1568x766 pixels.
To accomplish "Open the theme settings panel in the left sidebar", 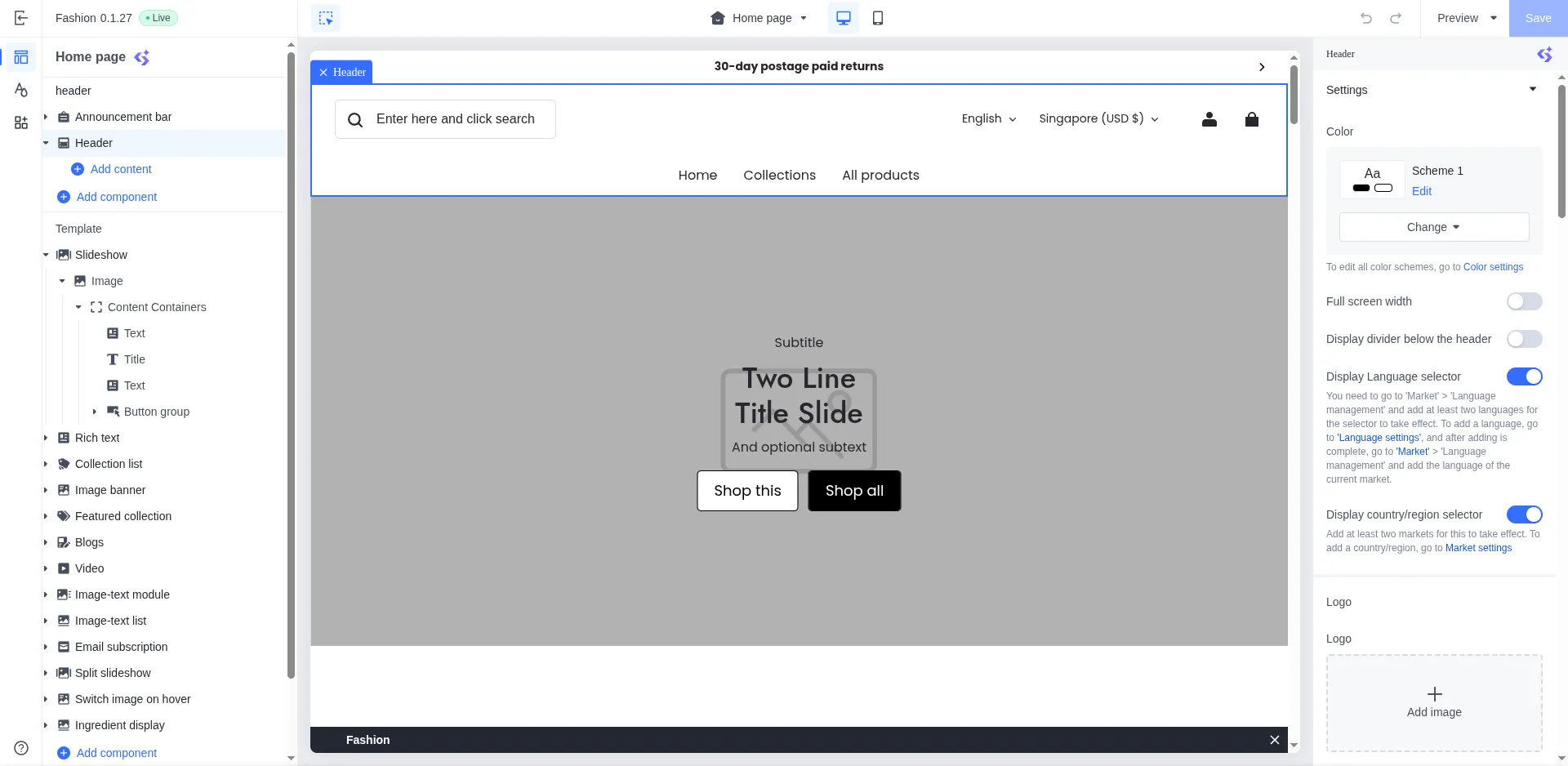I will pyautogui.click(x=21, y=90).
